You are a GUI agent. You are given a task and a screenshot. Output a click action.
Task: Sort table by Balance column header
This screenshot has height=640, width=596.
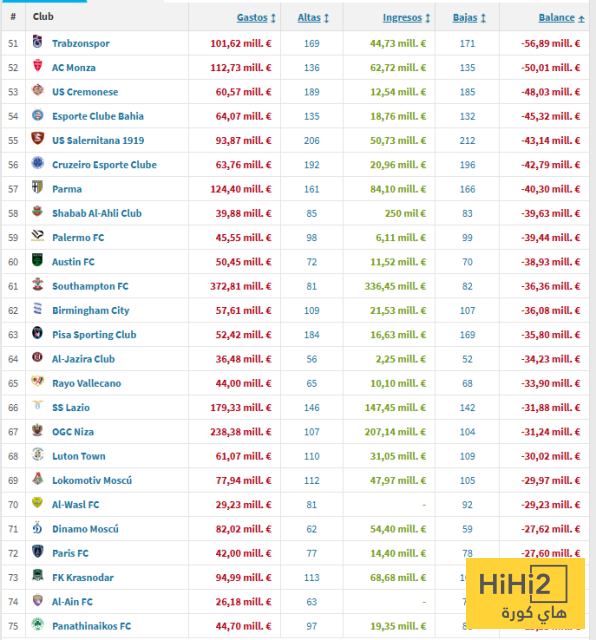pos(561,18)
